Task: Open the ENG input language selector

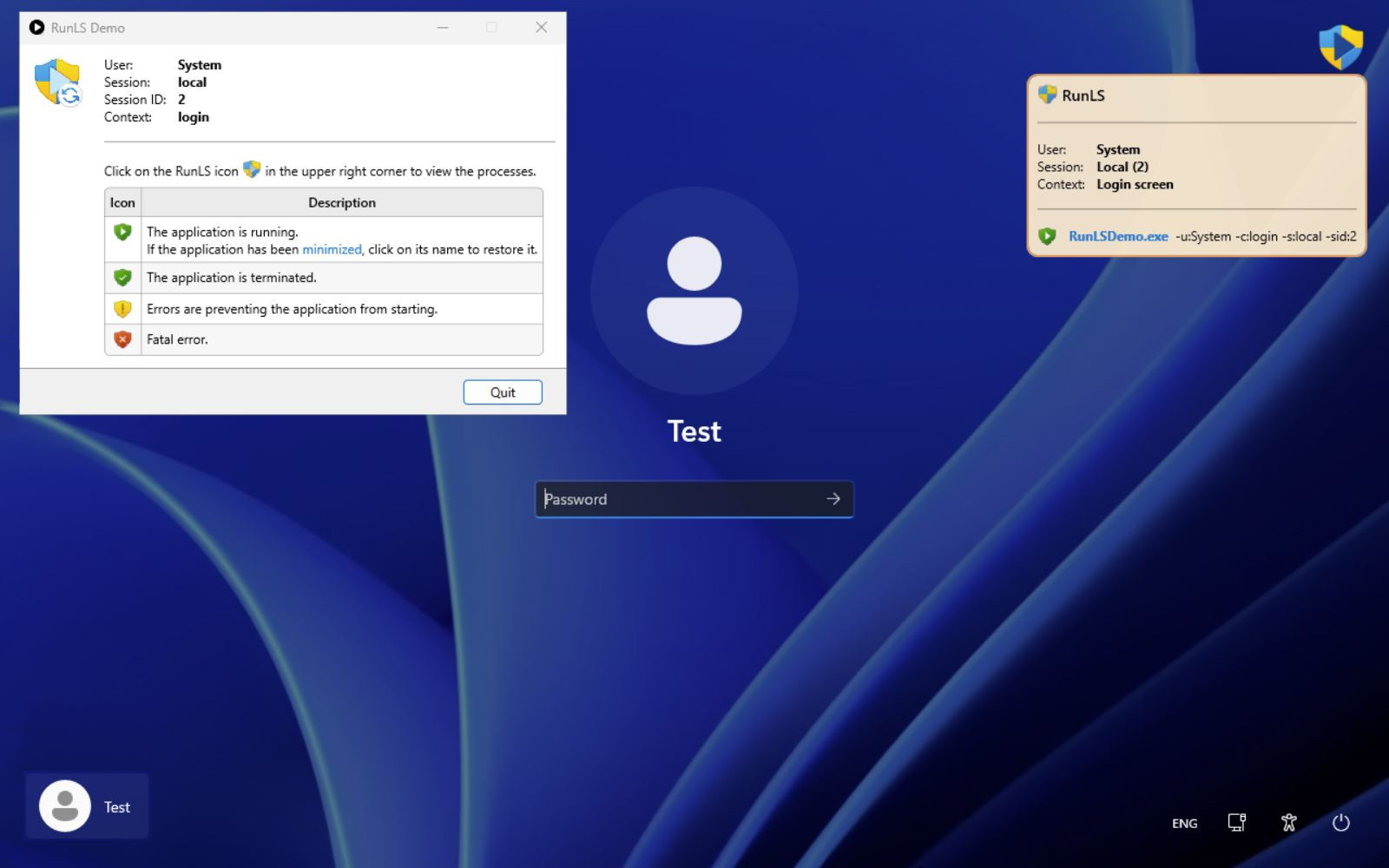Action: [x=1184, y=823]
